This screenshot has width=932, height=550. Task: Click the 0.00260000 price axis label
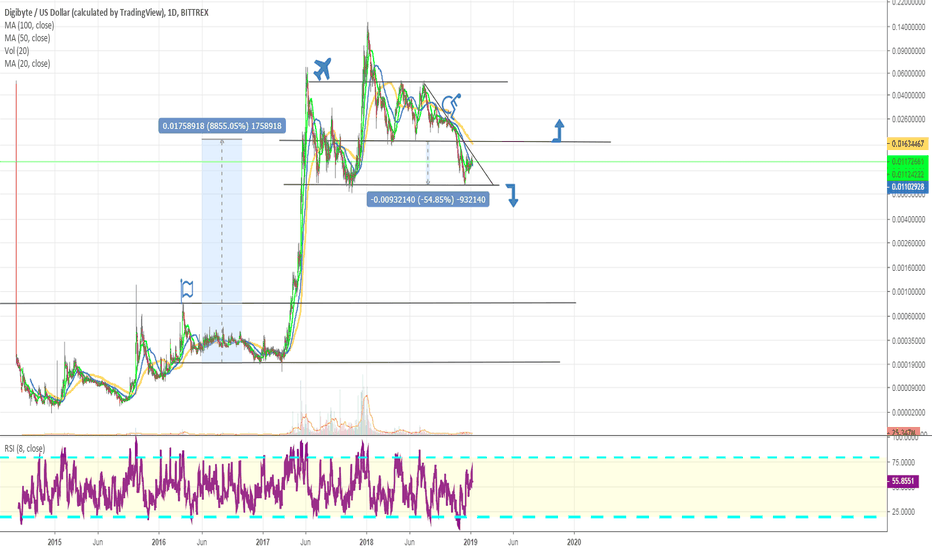pos(908,243)
